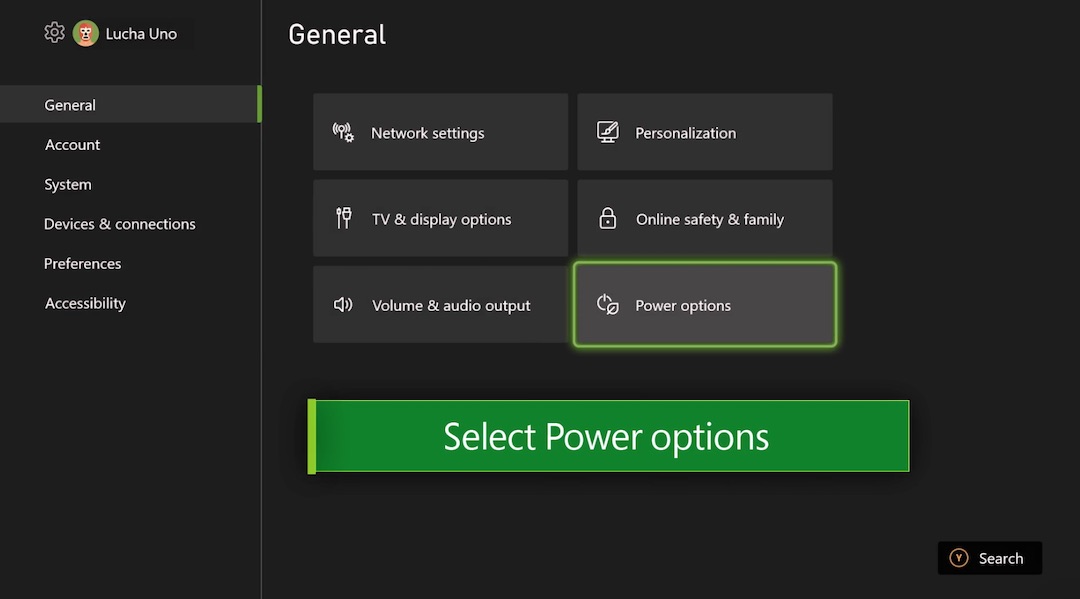Click the Personalization monitor icon
1080x599 pixels.
click(x=608, y=132)
